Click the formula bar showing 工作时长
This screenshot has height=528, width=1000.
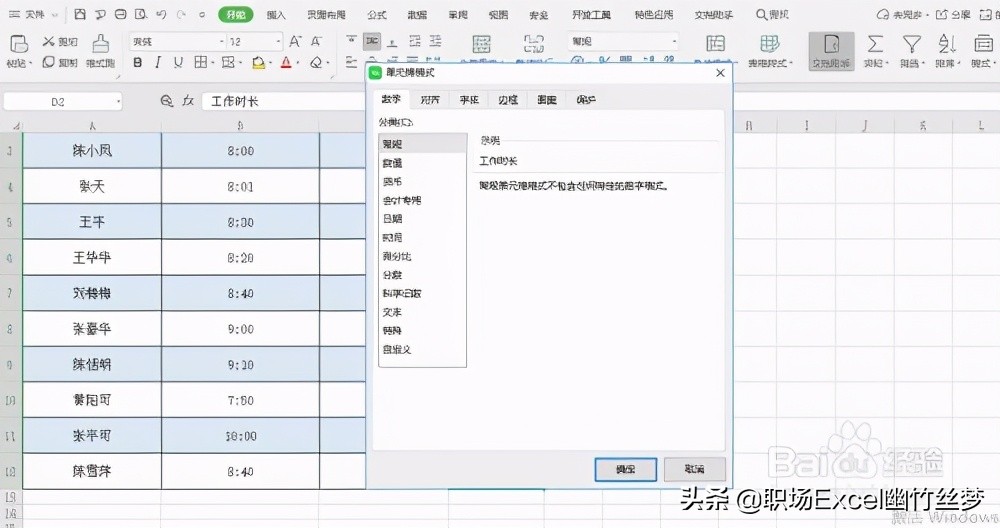(284, 101)
